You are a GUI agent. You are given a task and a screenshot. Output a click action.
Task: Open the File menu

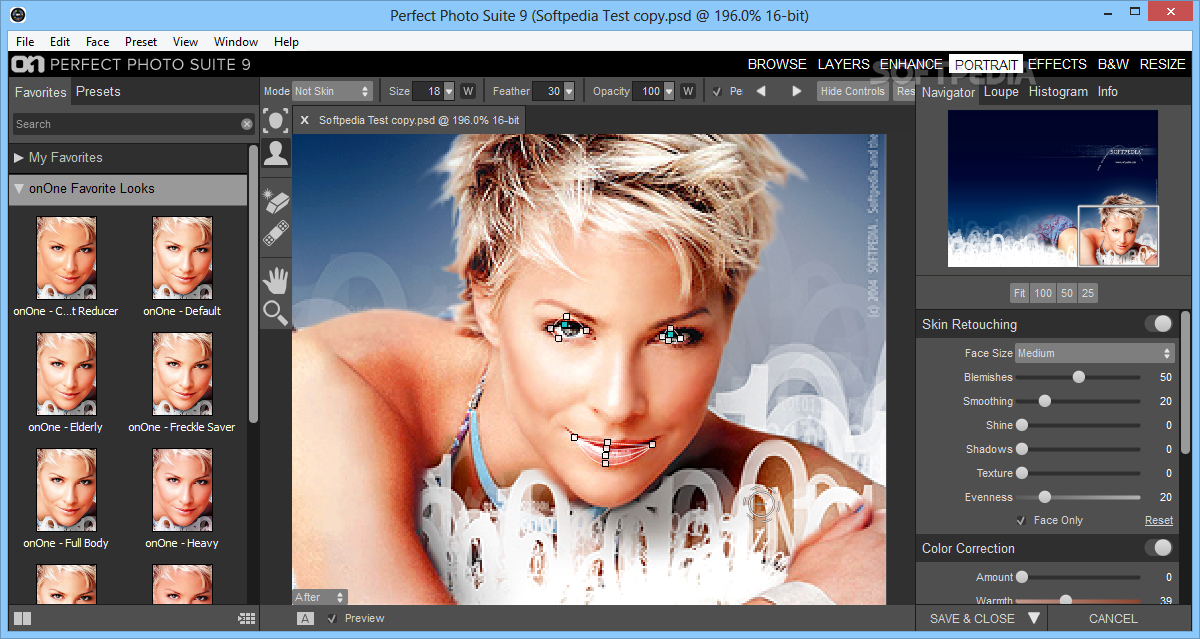point(25,42)
